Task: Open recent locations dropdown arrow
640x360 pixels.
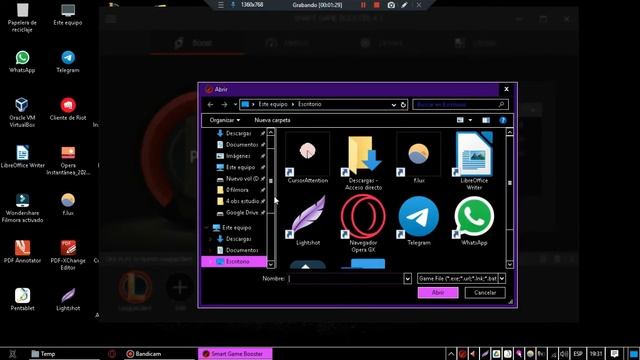Action: [235, 104]
